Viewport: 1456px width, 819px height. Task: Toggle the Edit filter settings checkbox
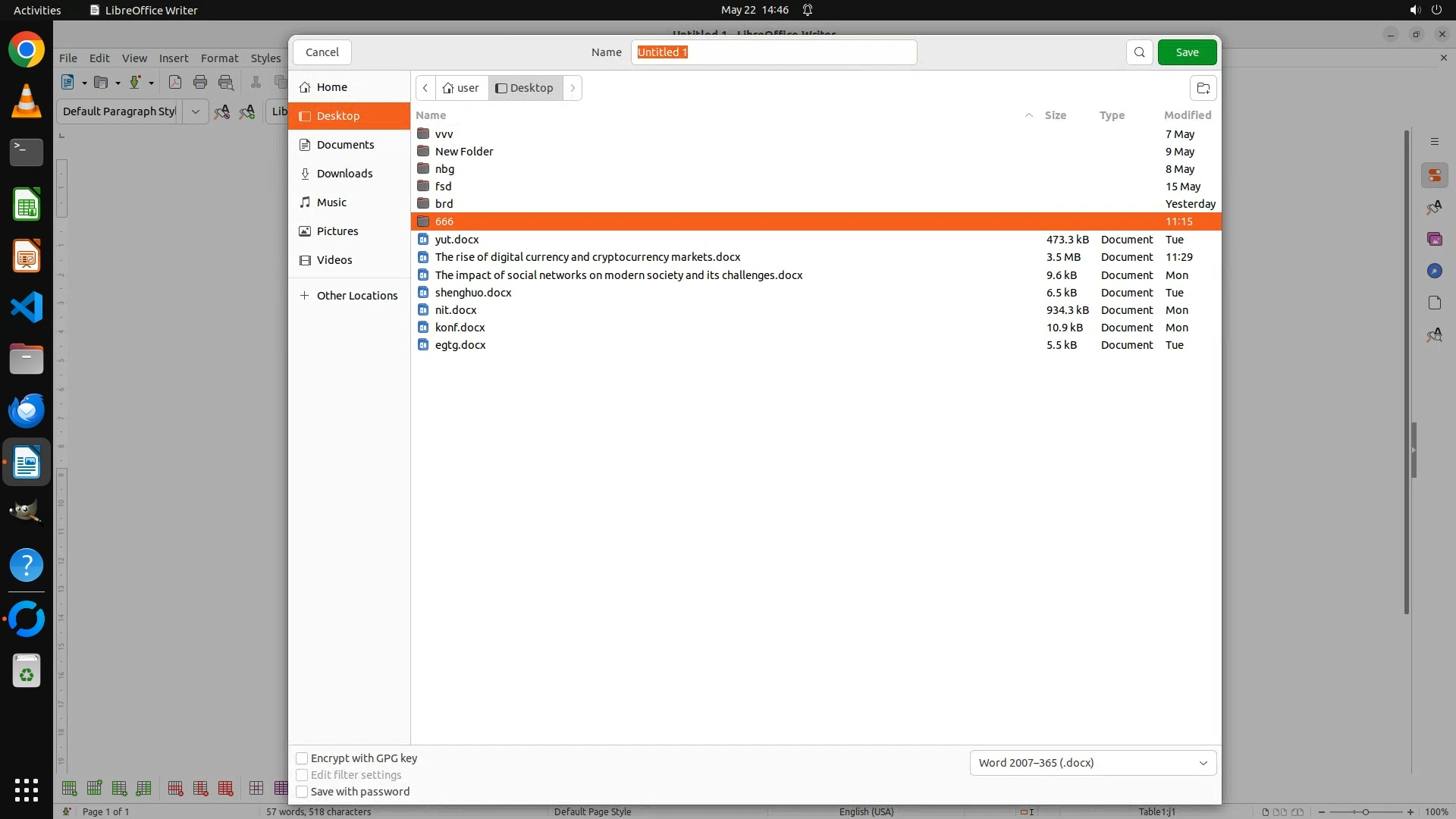click(302, 775)
